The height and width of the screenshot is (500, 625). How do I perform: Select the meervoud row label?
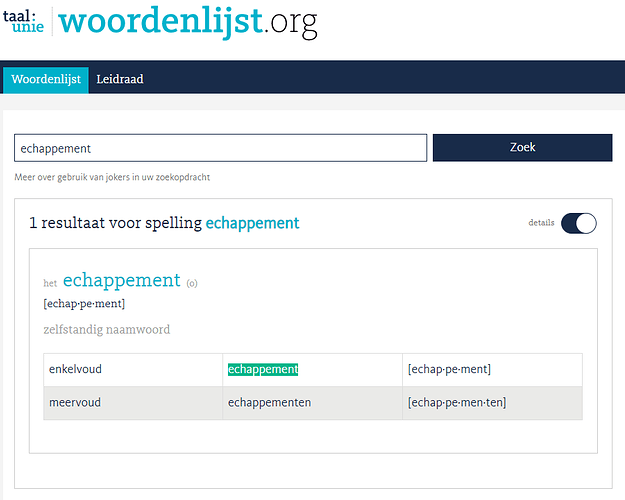pos(75,403)
